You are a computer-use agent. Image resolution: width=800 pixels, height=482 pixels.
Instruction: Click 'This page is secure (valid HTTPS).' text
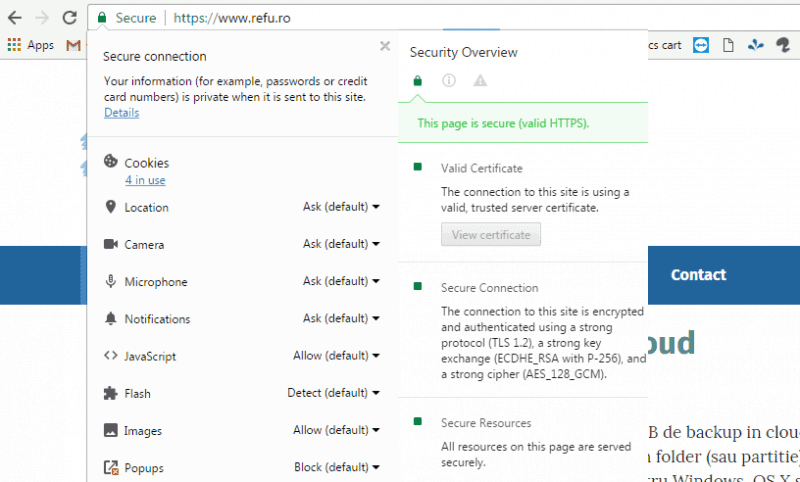(503, 123)
